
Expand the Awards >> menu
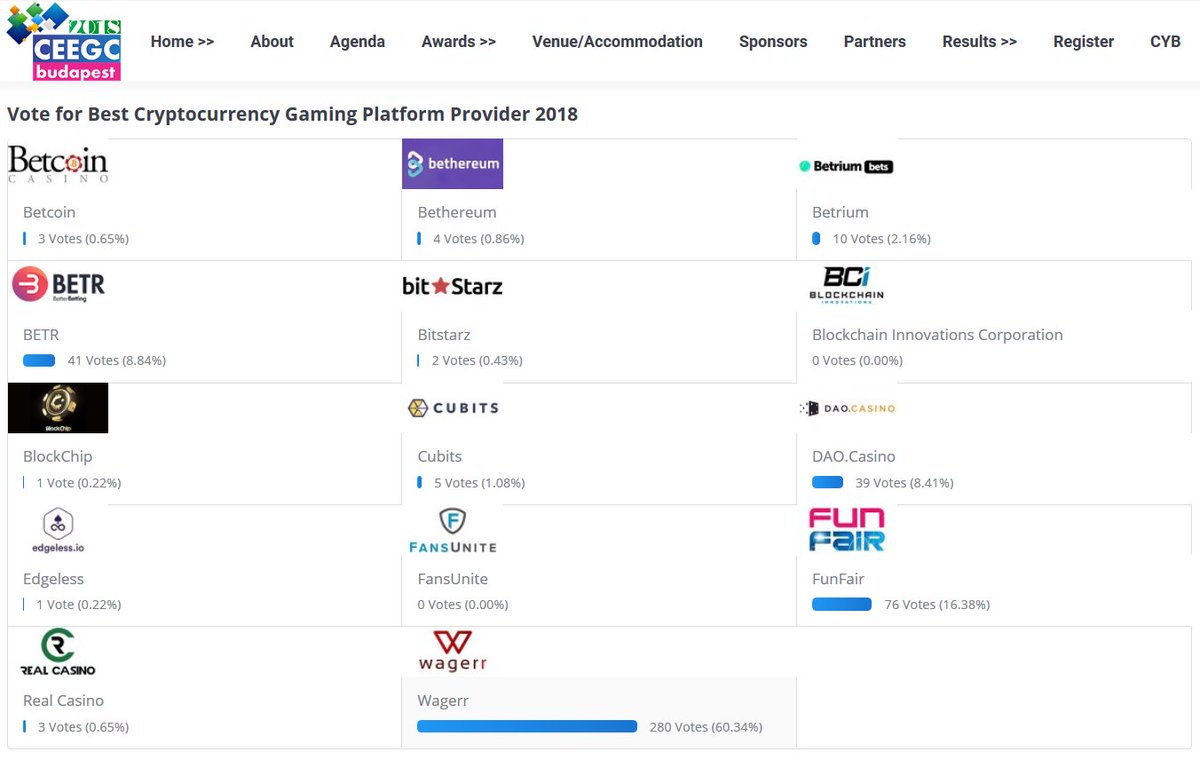(458, 42)
